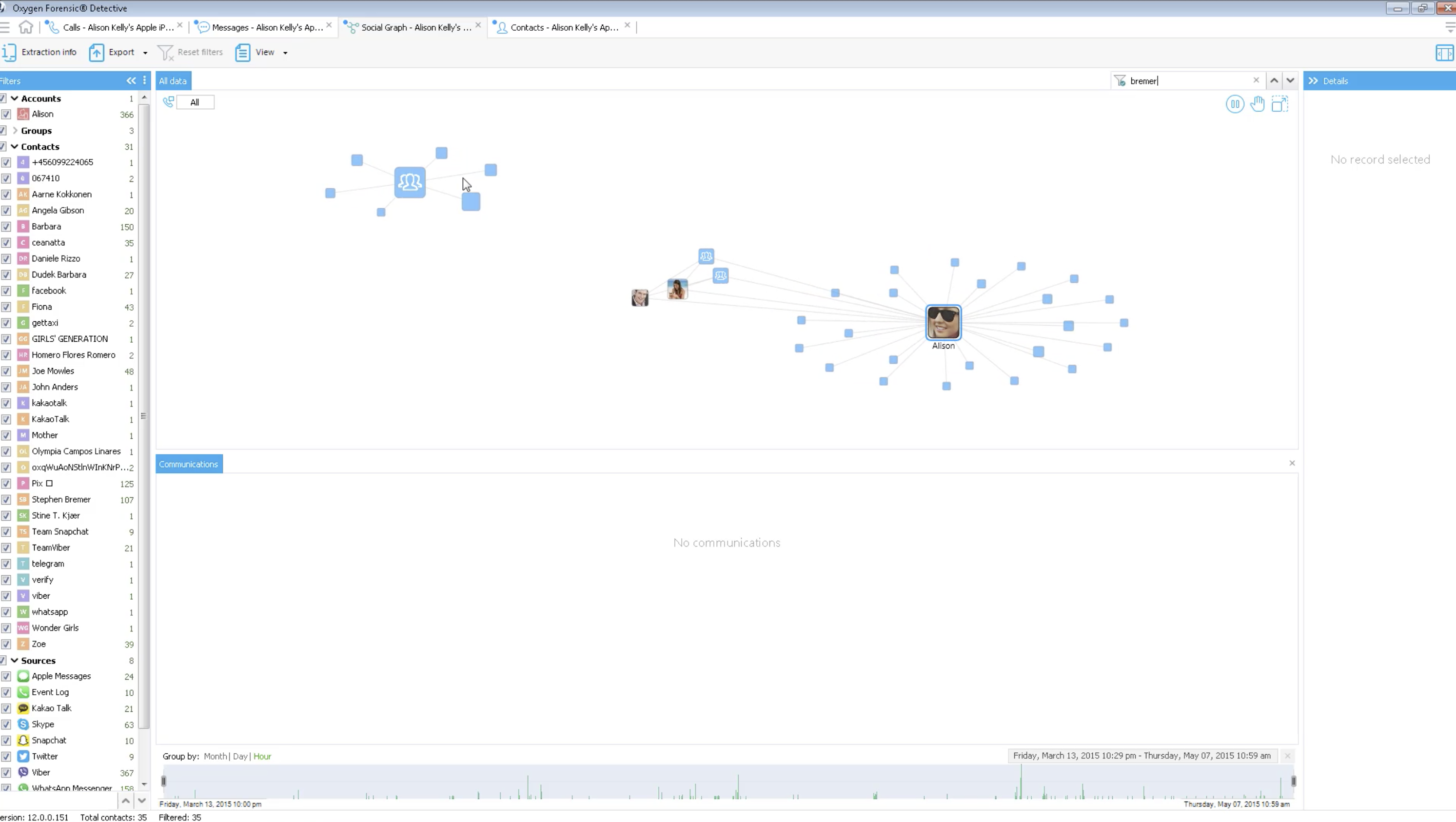Click the View toolbar icon
Screen dimensions: 1456x822
(242, 52)
